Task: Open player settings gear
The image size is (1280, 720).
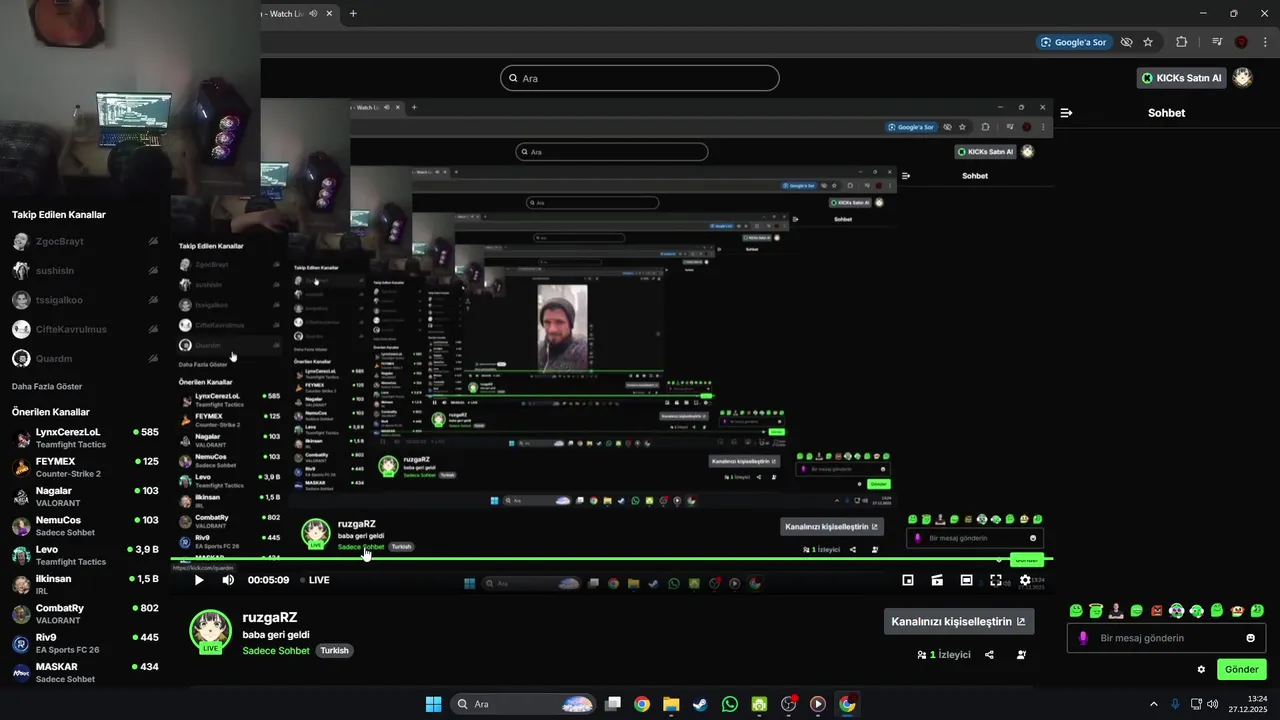Action: [x=1025, y=580]
